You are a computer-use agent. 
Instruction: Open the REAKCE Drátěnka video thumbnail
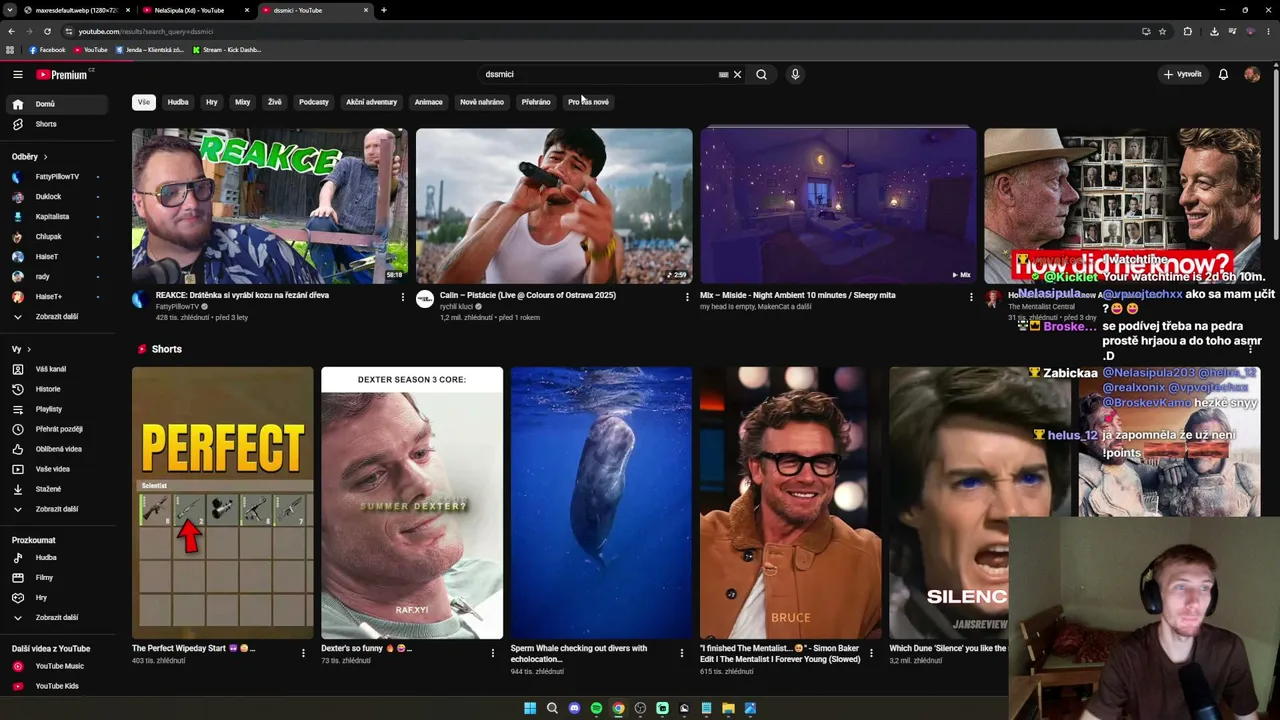coord(270,206)
